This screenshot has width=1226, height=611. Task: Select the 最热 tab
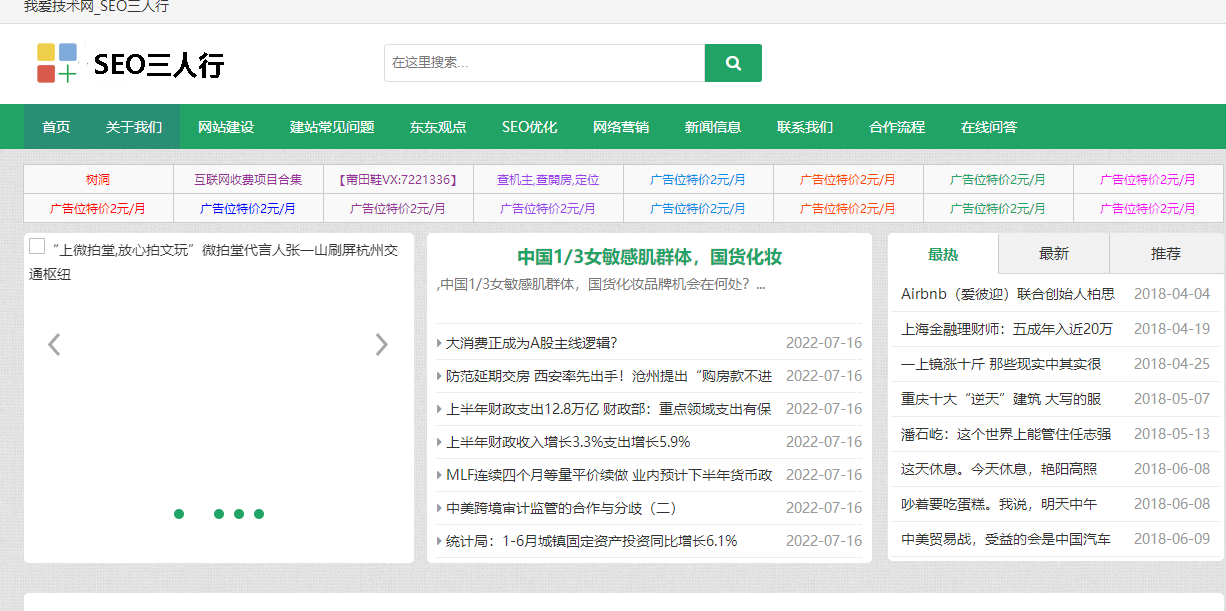click(941, 254)
